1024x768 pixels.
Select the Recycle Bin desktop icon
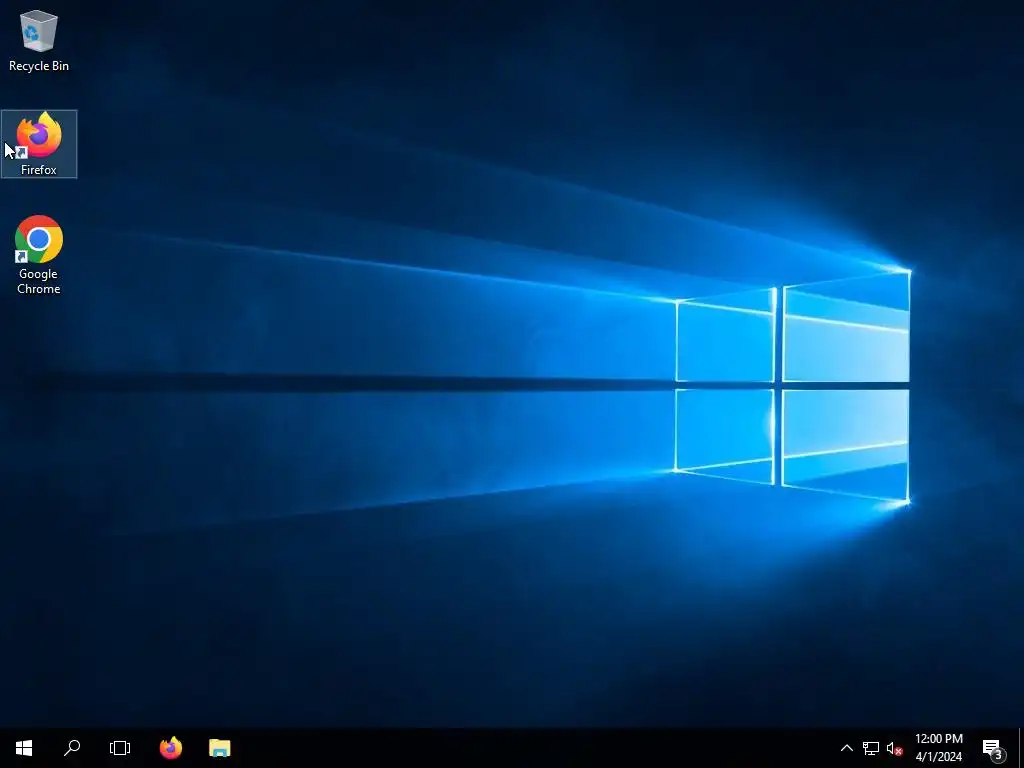click(x=39, y=40)
